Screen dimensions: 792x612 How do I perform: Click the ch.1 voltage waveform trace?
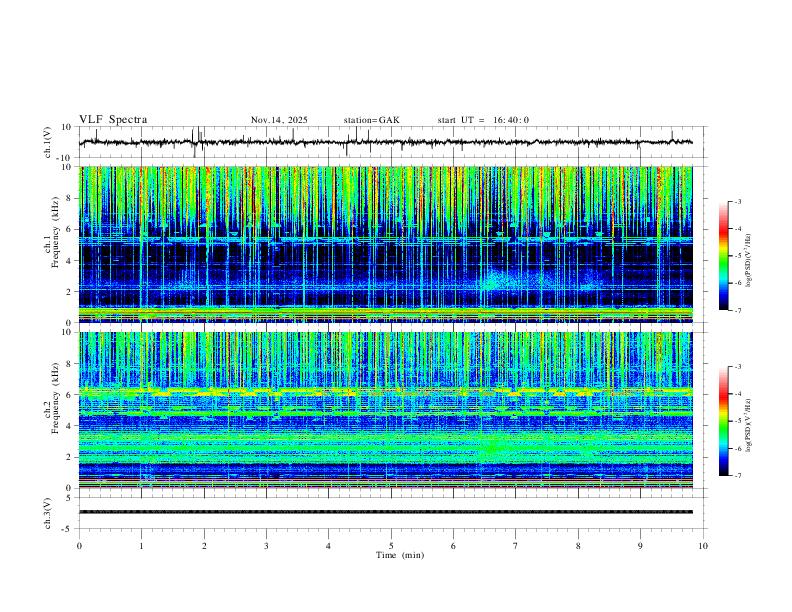coord(386,142)
